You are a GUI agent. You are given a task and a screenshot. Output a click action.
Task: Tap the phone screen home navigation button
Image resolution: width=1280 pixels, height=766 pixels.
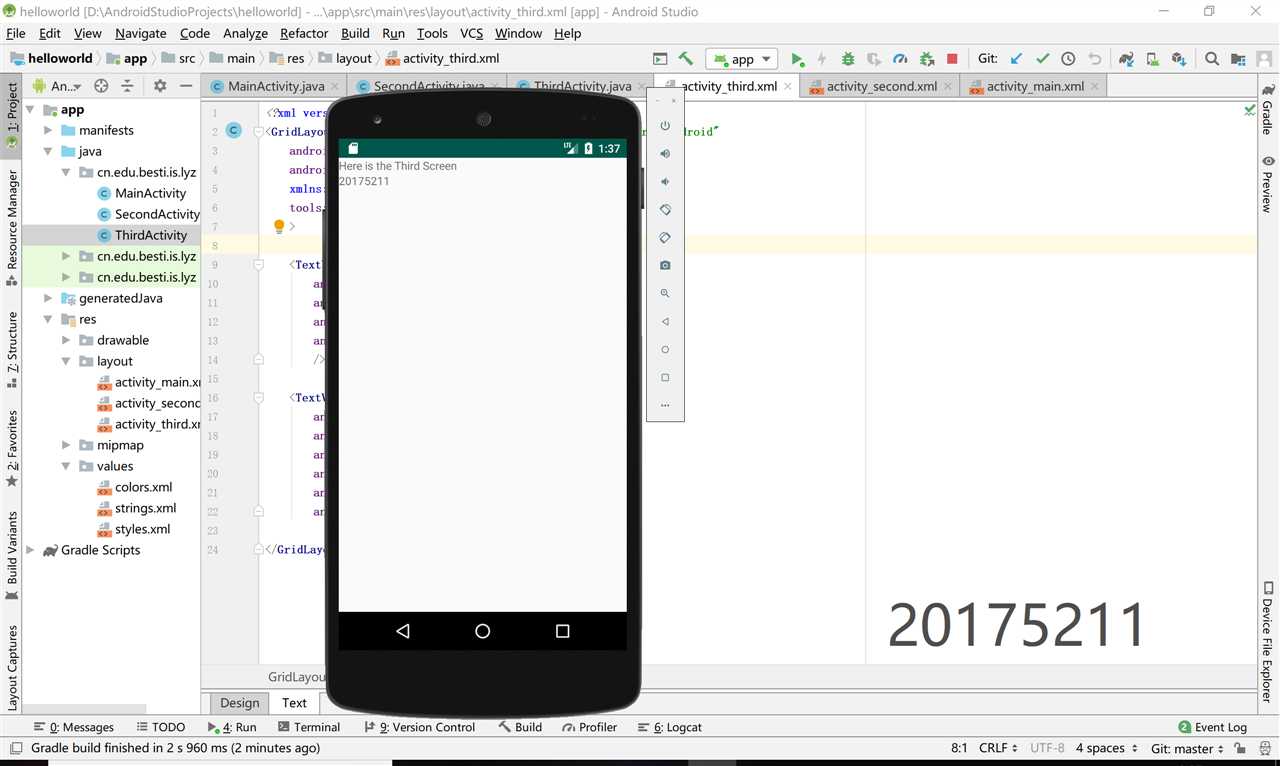click(483, 631)
